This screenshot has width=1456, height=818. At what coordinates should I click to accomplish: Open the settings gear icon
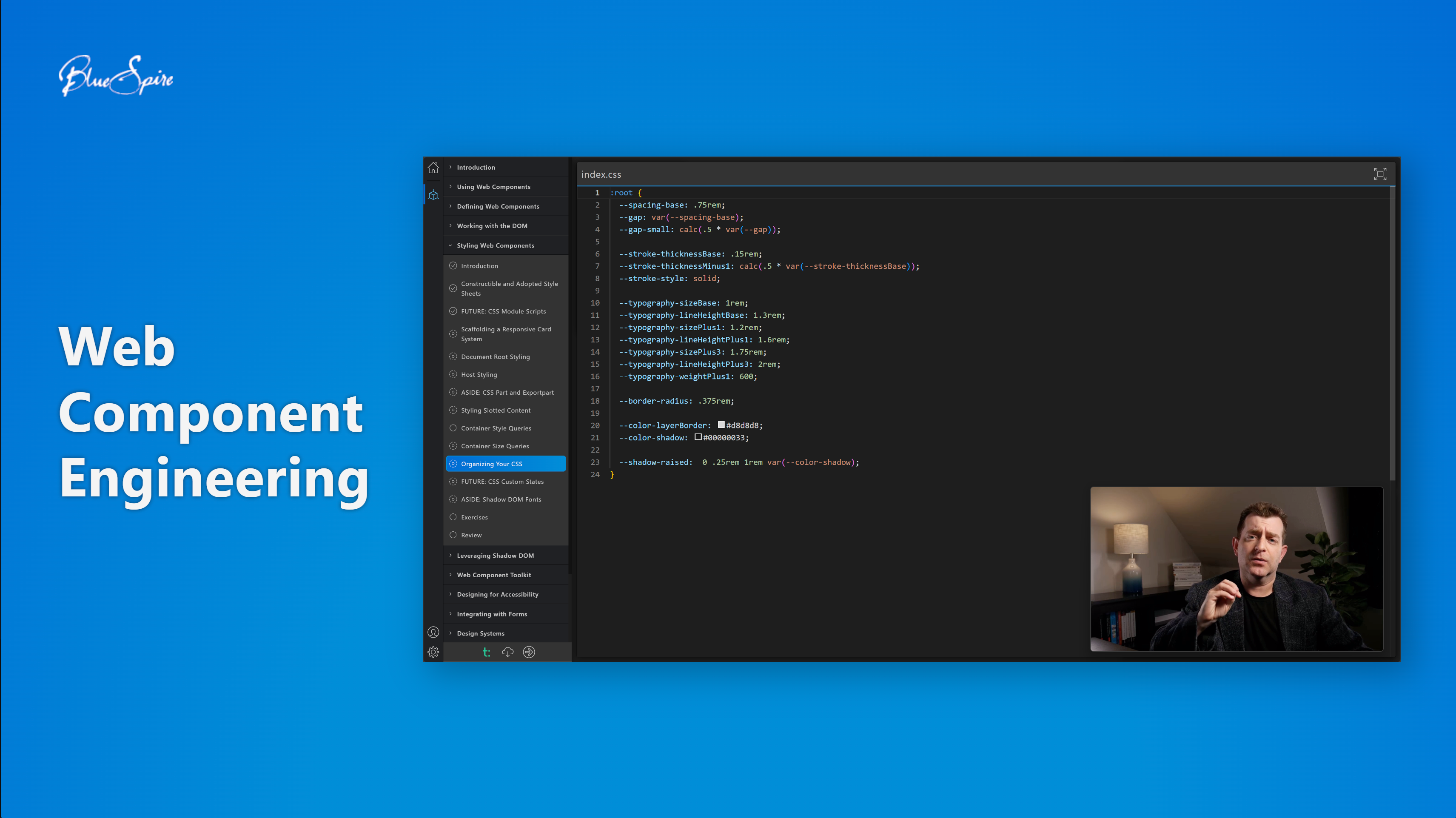[433, 652]
